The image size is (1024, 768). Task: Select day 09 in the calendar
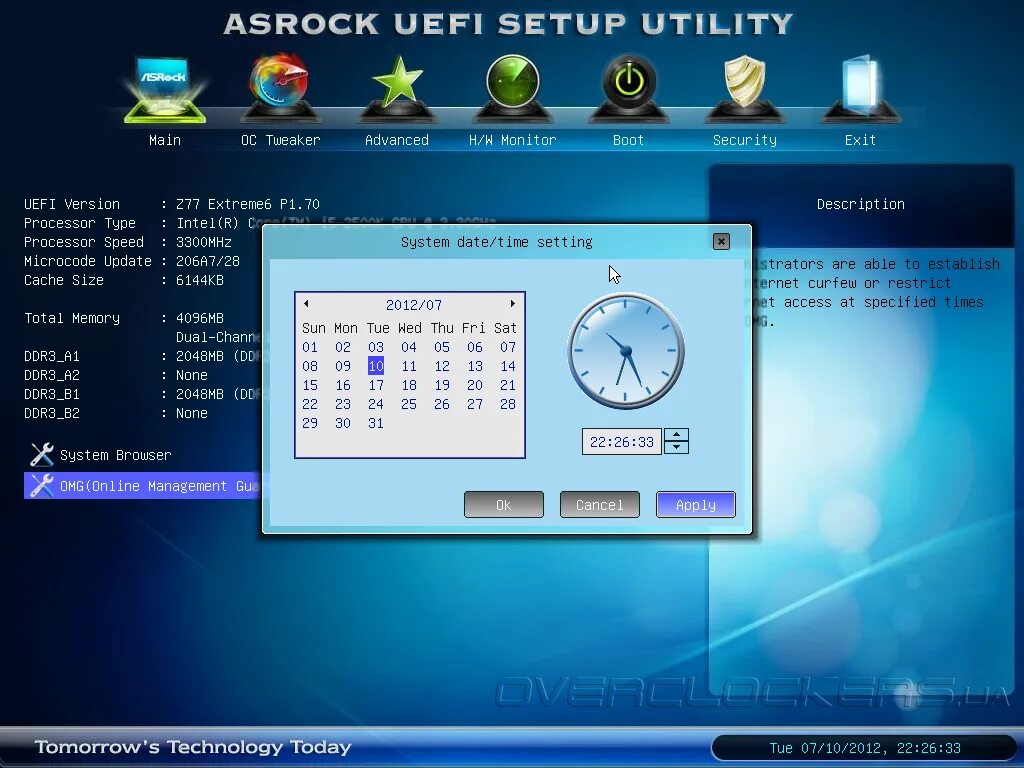pyautogui.click(x=343, y=366)
